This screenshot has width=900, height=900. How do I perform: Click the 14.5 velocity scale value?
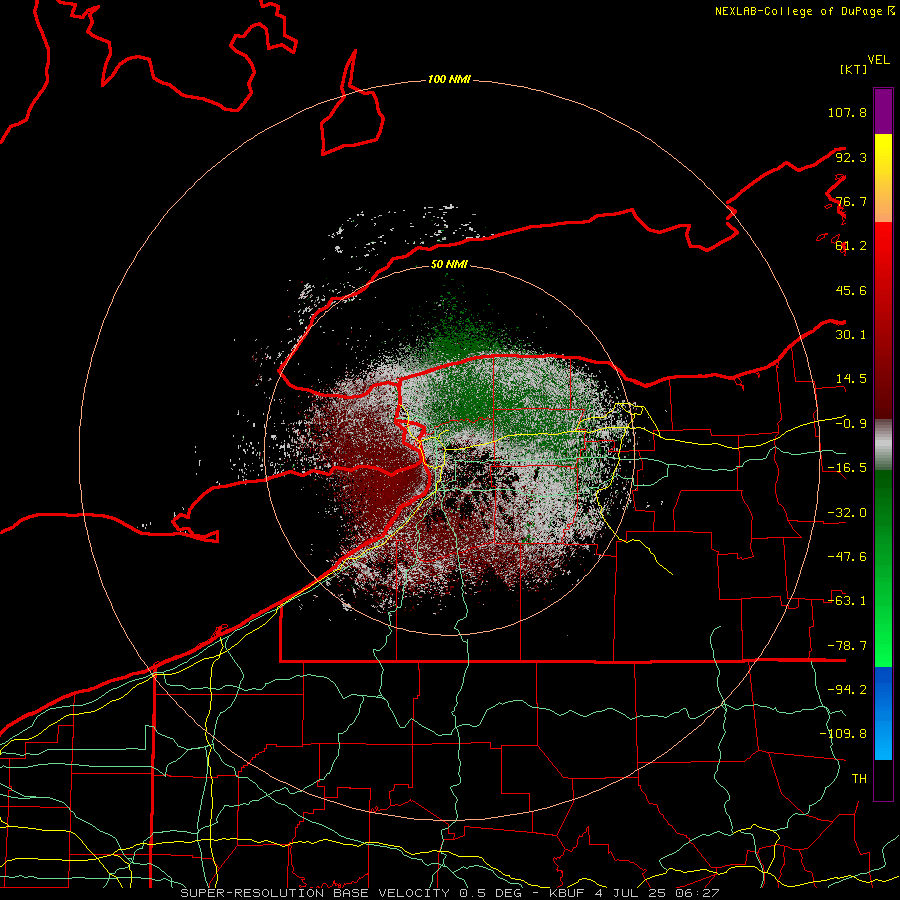tap(851, 379)
